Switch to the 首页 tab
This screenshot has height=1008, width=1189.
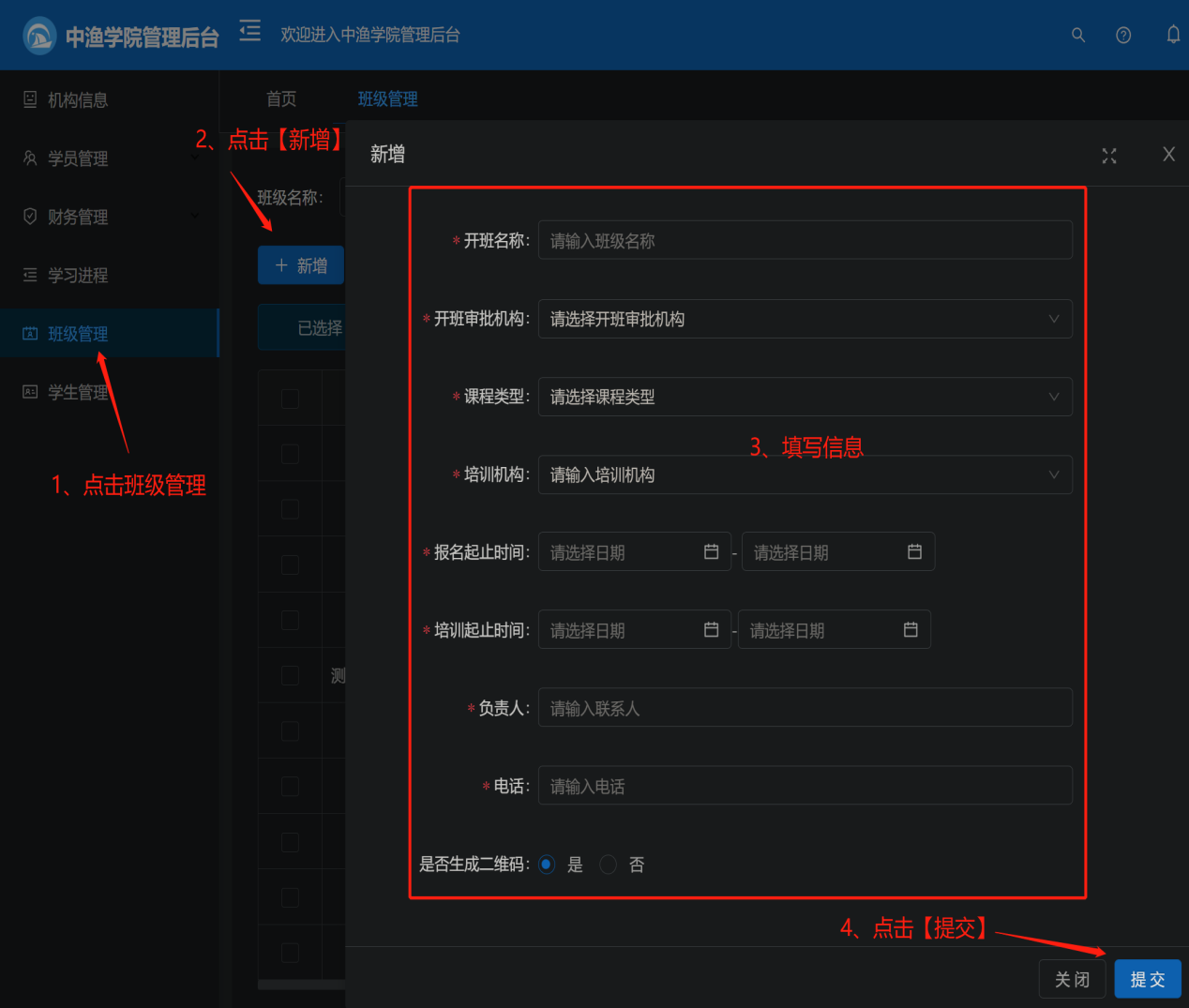281,98
